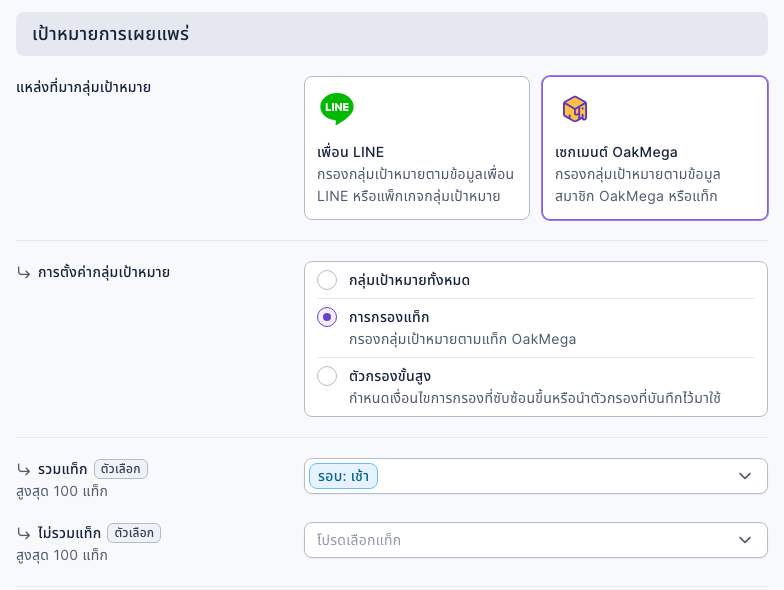Select the เพื่อน LINE audience source card

point(416,148)
